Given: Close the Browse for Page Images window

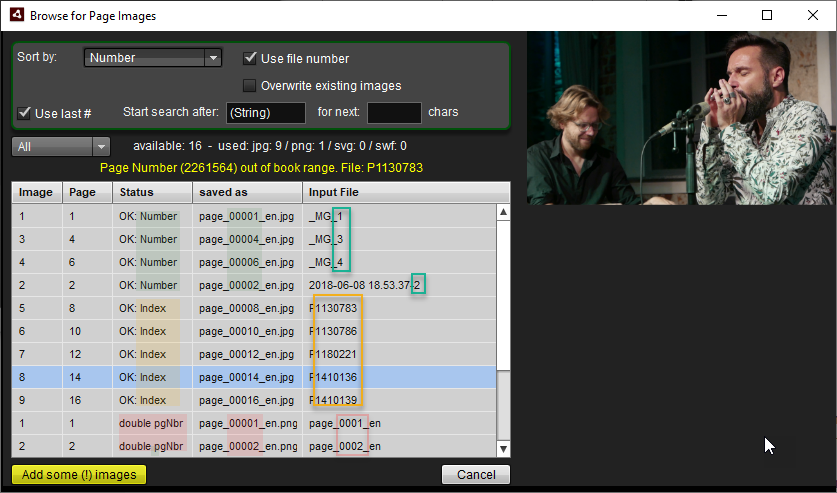Looking at the screenshot, I should [x=812, y=15].
